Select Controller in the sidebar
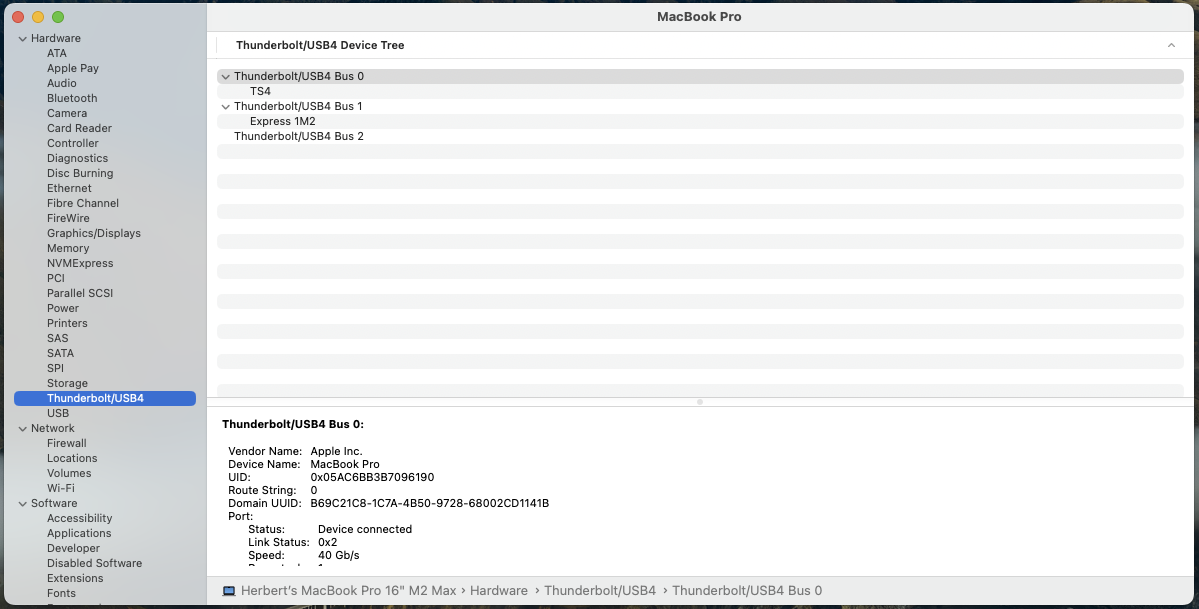This screenshot has width=1199, height=609. tap(73, 143)
